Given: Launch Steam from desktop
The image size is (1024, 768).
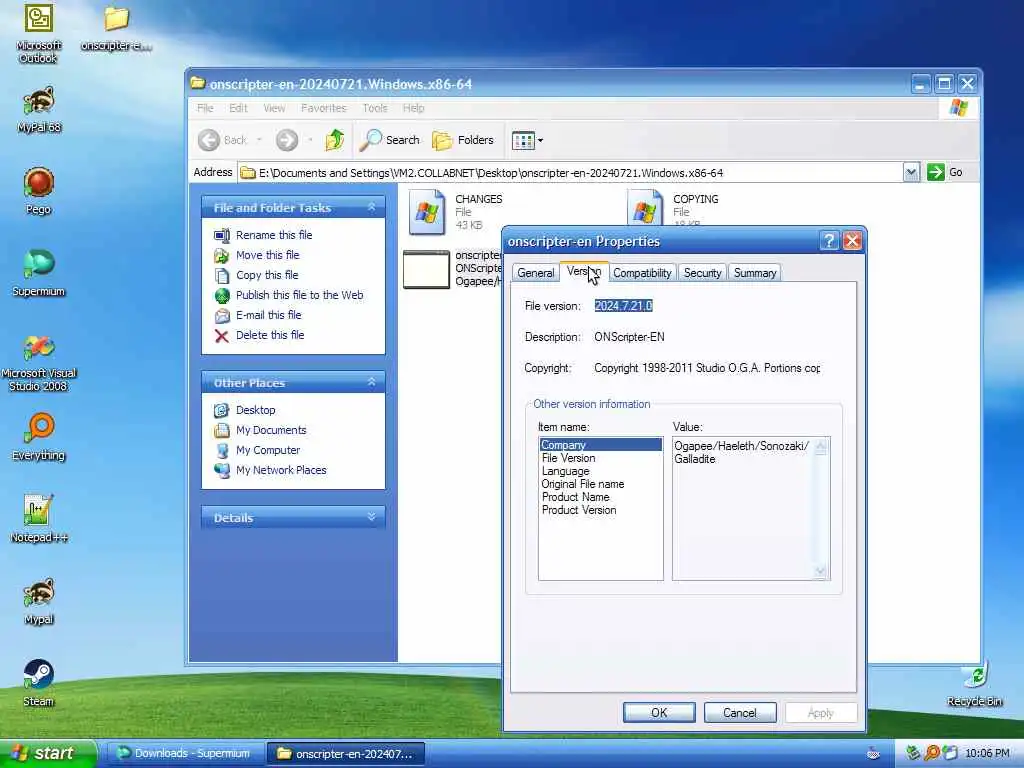Looking at the screenshot, I should point(39,683).
